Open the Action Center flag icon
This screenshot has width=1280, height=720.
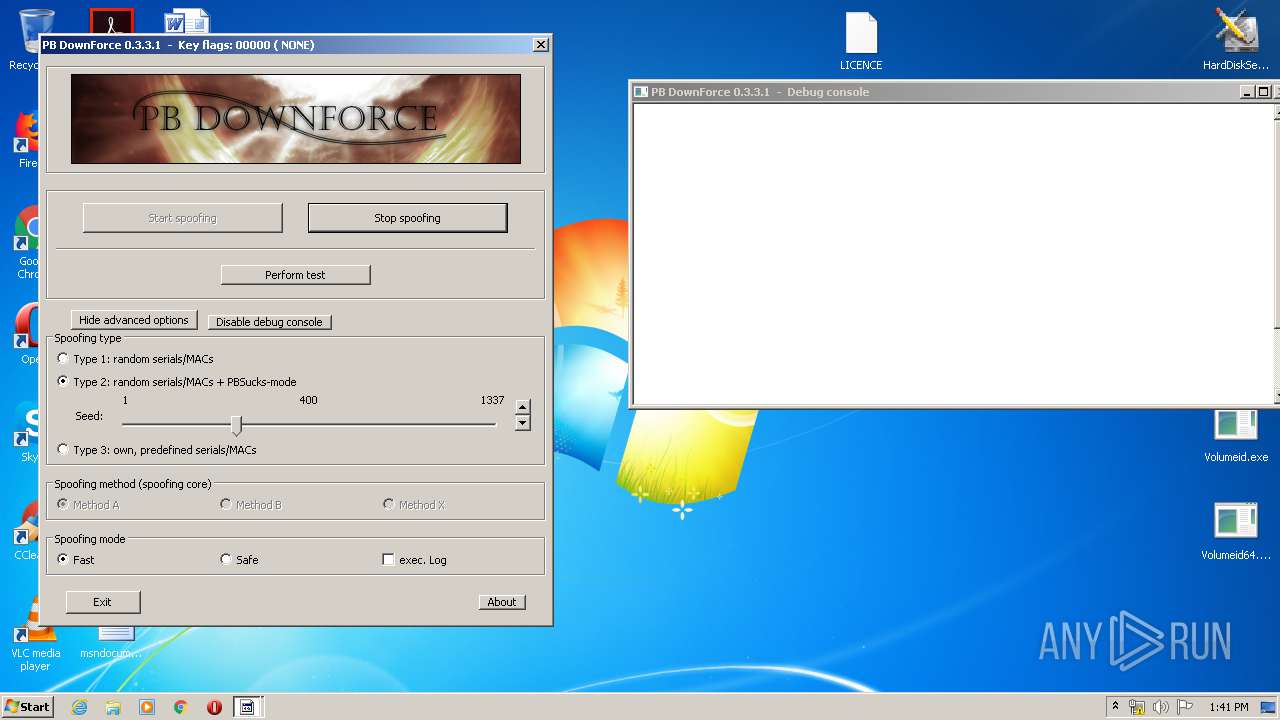coord(1185,707)
